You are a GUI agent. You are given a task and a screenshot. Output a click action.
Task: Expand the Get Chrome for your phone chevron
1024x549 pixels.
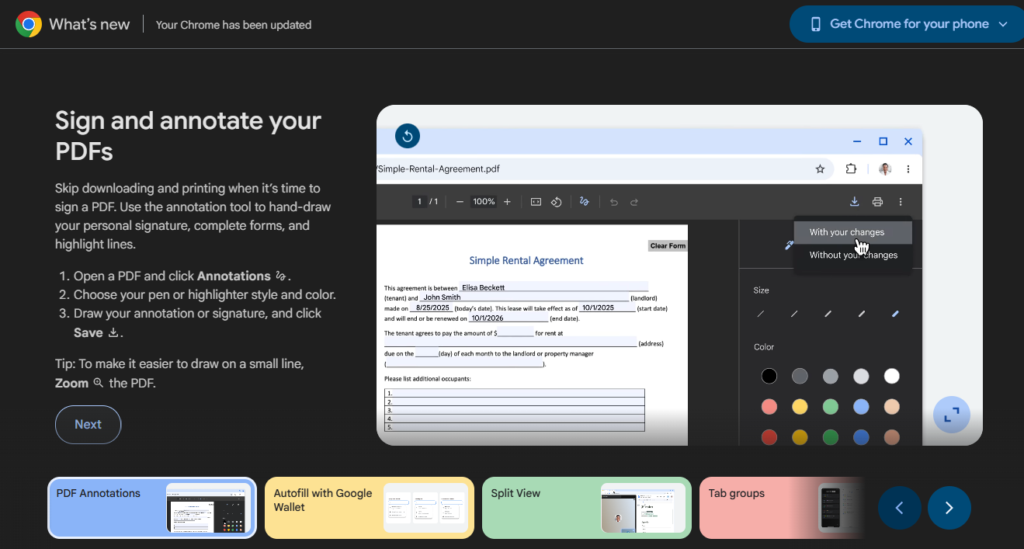pos(1003,24)
